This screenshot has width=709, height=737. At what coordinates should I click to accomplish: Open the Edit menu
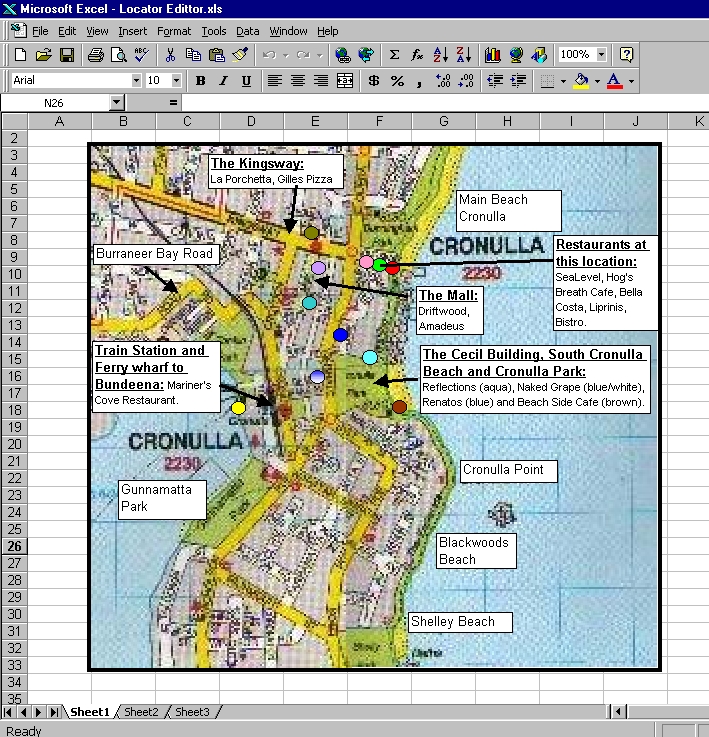67,31
